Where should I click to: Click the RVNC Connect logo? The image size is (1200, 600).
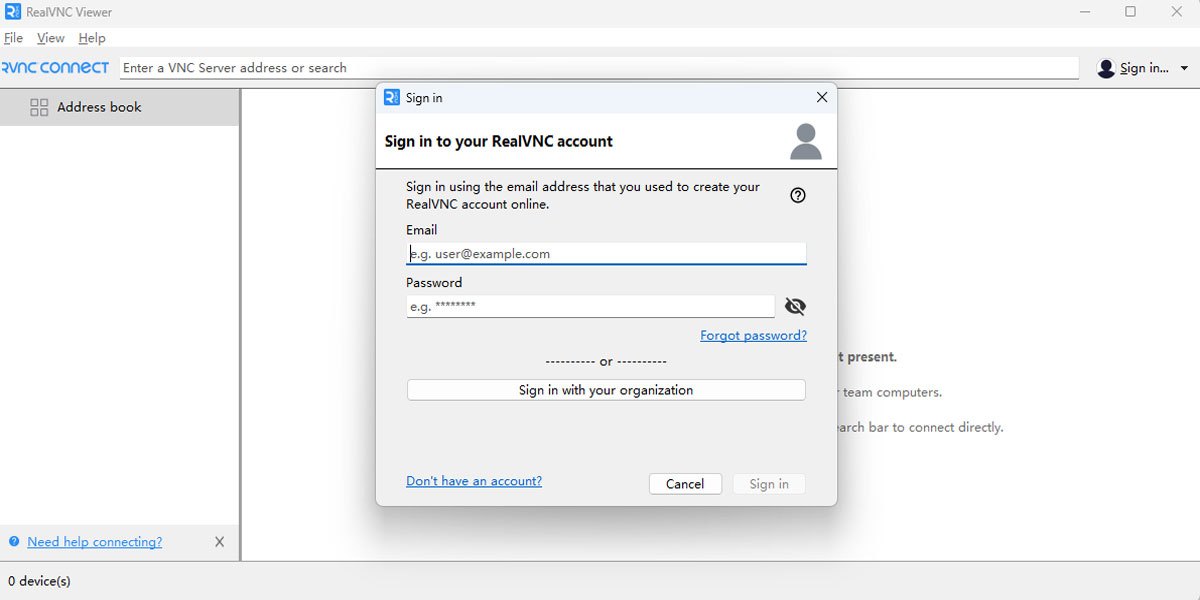click(x=56, y=68)
